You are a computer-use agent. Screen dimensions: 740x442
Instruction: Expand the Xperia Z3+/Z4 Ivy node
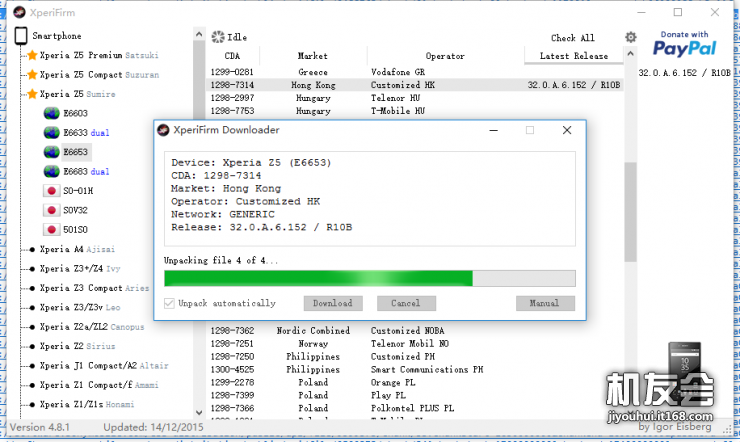[32, 269]
